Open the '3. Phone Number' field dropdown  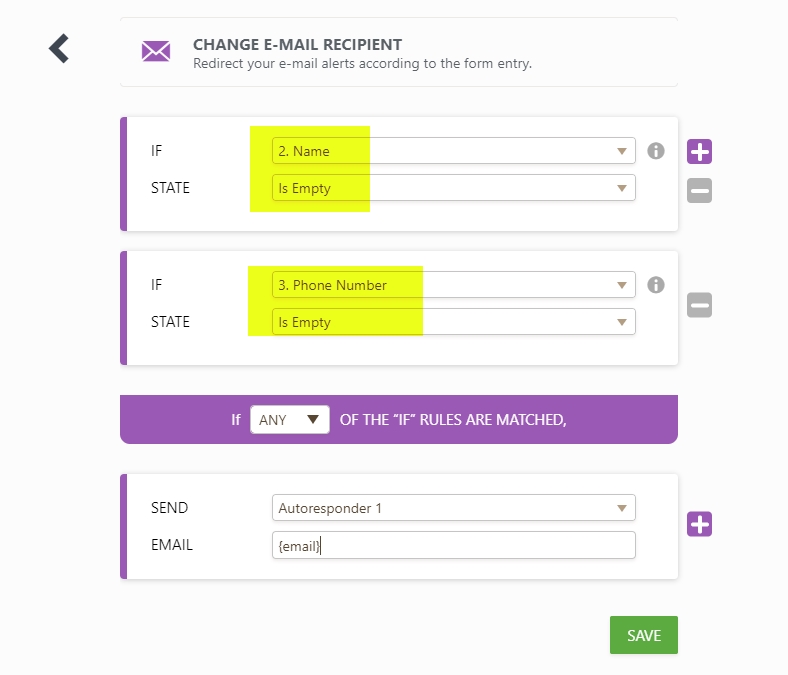(453, 285)
